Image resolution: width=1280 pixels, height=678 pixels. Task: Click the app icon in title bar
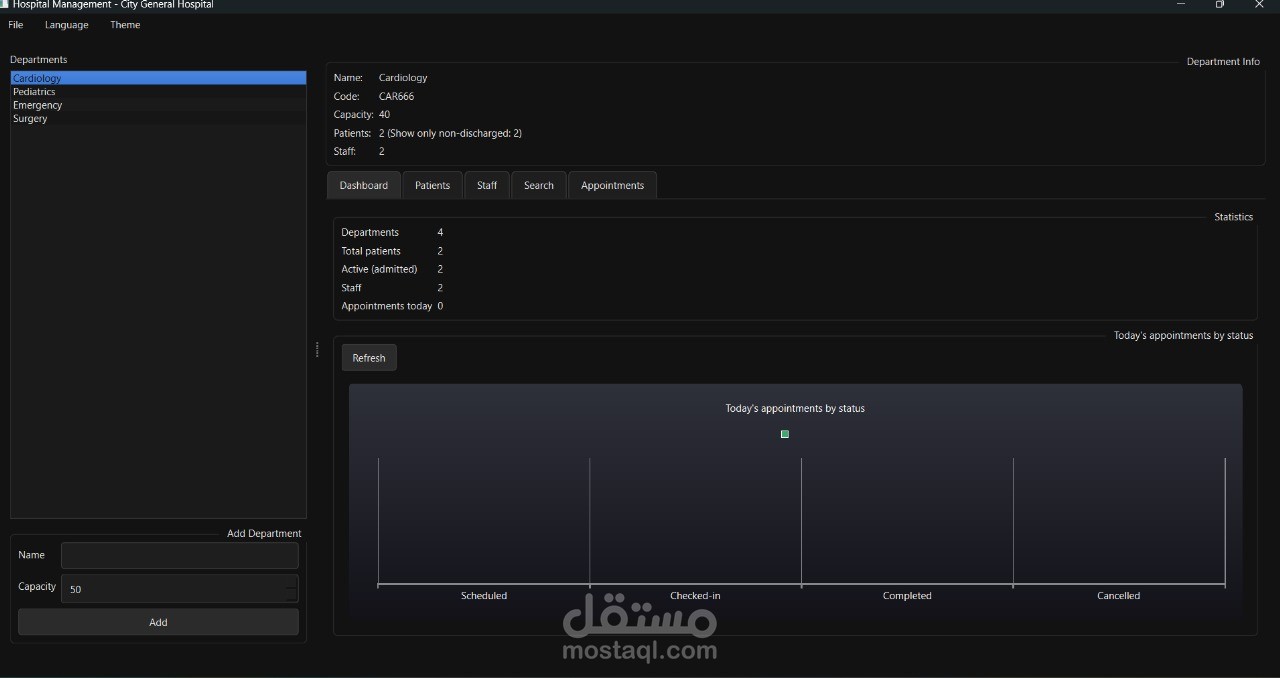5,4
